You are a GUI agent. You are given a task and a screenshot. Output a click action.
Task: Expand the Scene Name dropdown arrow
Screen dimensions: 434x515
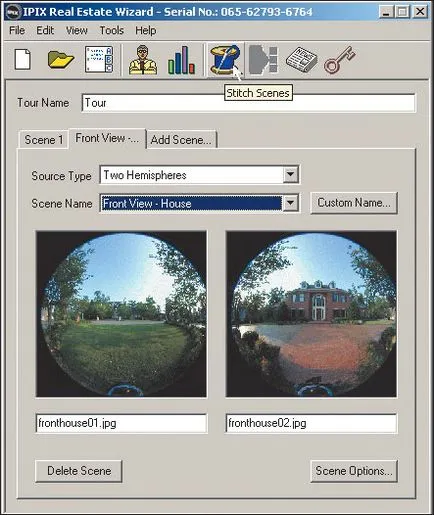coord(291,203)
